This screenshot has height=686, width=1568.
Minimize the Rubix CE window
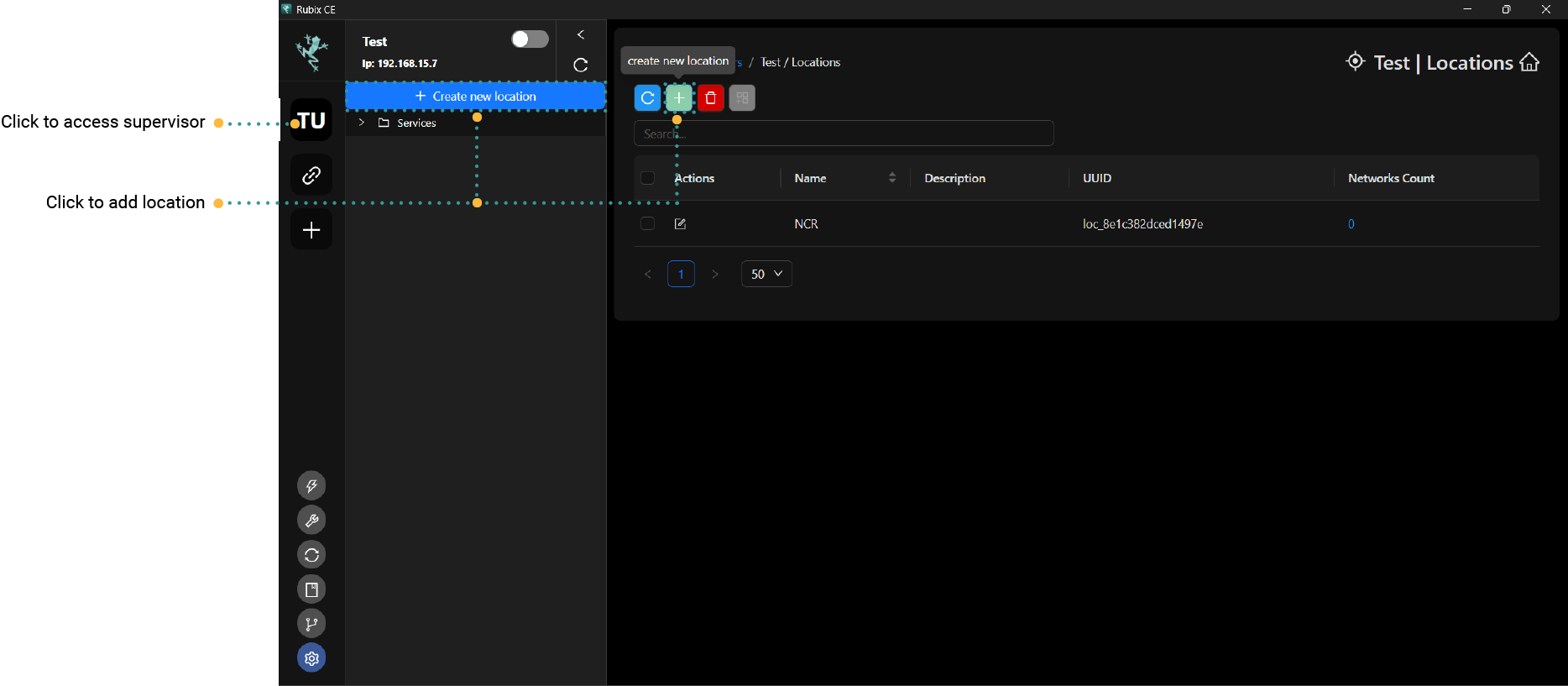click(1467, 9)
